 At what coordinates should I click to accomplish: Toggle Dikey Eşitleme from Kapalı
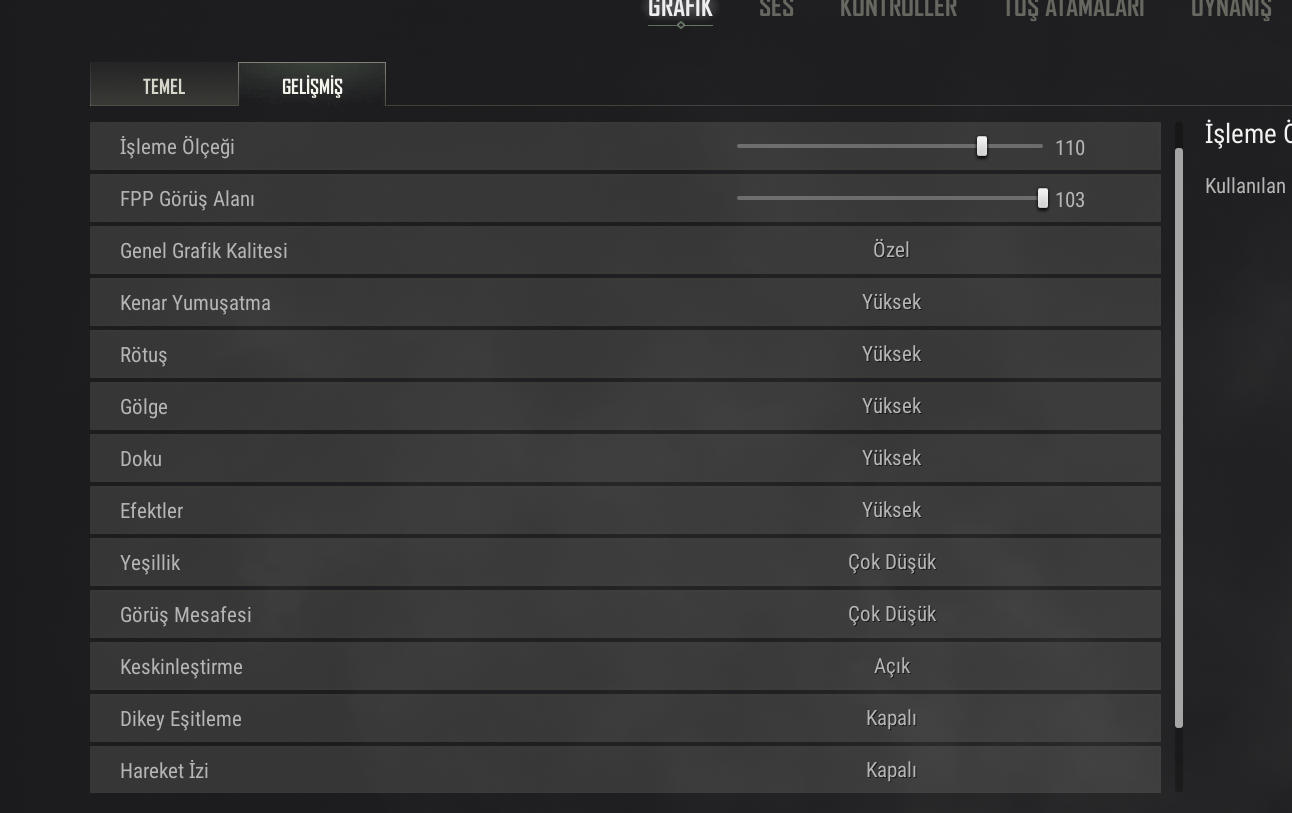pyautogui.click(x=891, y=718)
